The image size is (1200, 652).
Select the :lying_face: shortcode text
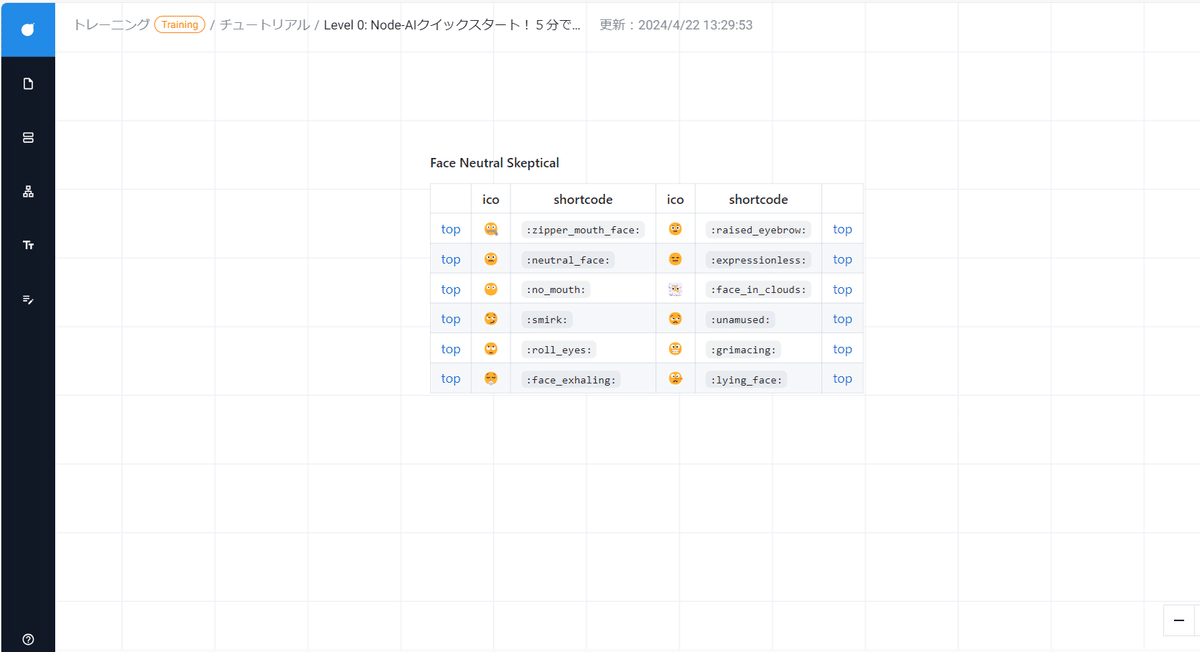coord(748,380)
